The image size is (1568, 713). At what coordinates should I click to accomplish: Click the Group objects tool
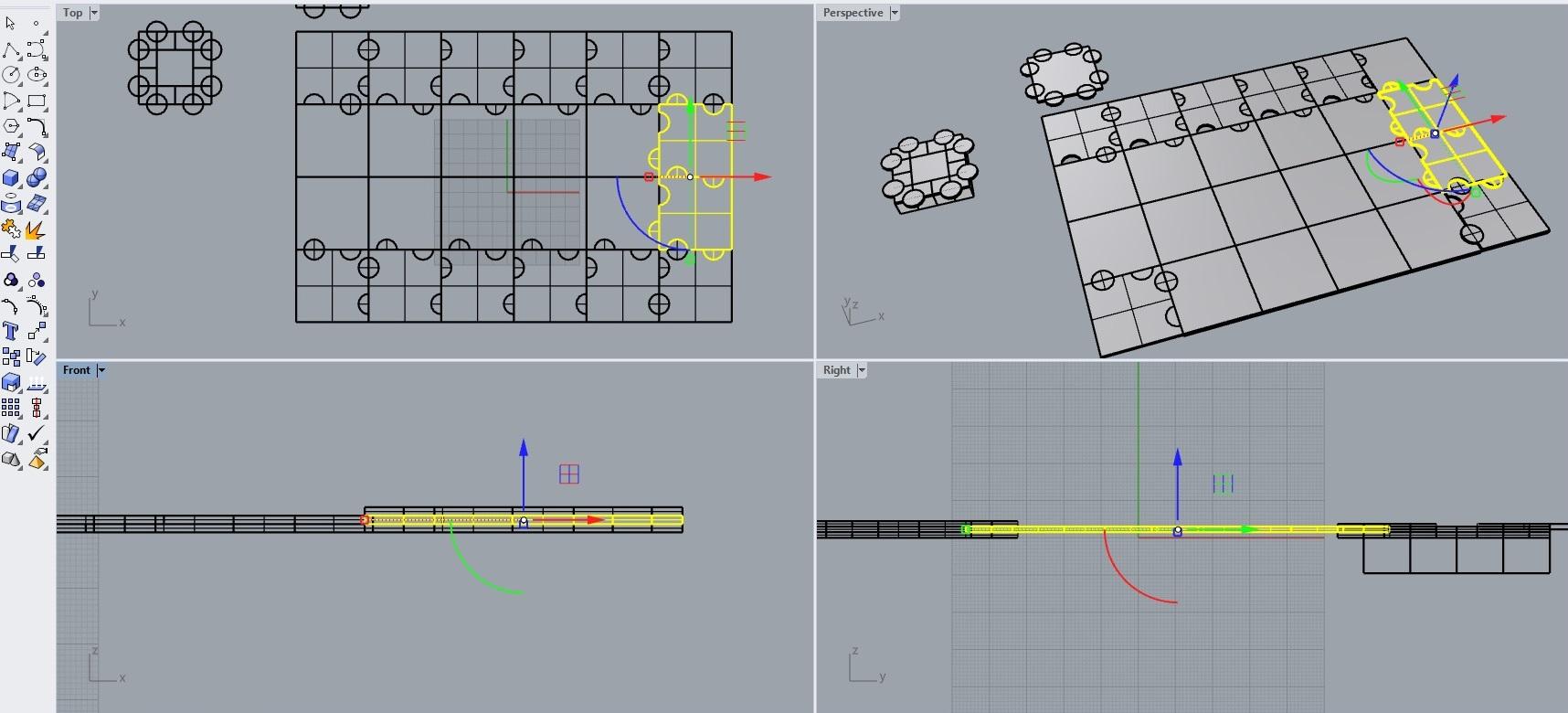[11, 280]
